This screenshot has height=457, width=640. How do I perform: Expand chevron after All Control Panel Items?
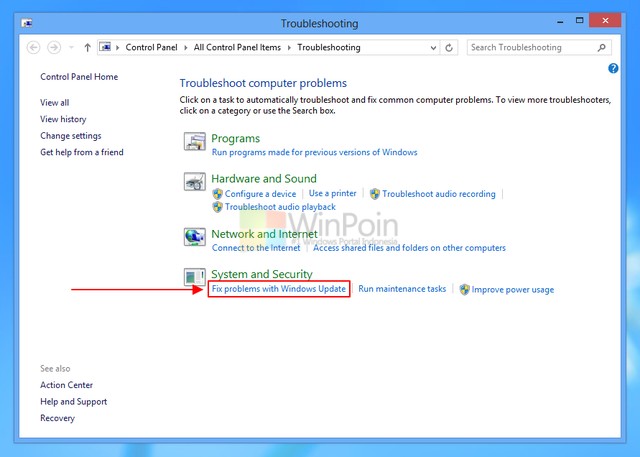(289, 48)
